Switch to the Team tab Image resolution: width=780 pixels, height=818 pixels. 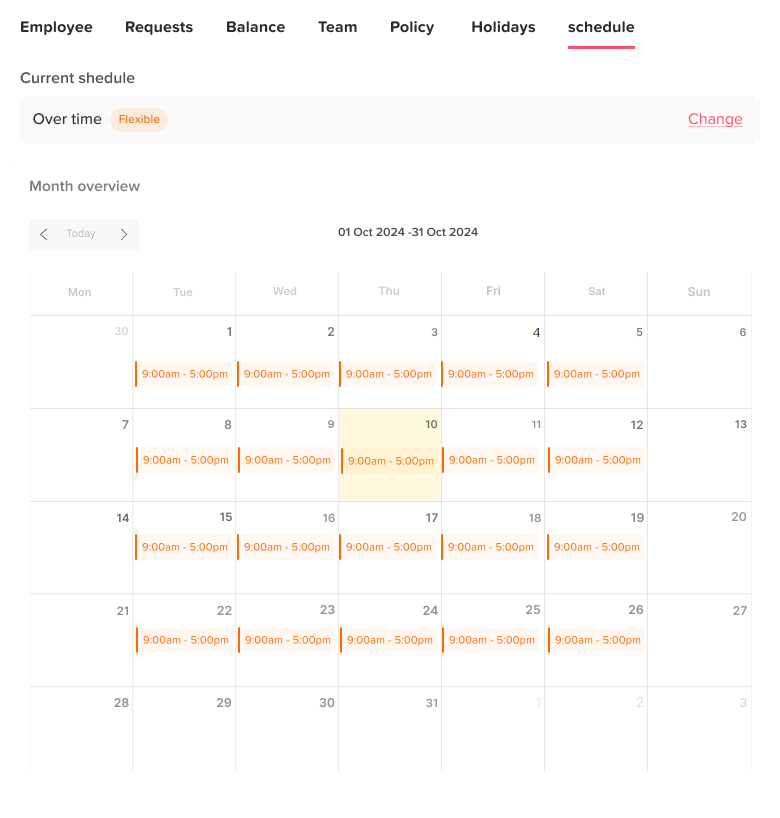(337, 27)
